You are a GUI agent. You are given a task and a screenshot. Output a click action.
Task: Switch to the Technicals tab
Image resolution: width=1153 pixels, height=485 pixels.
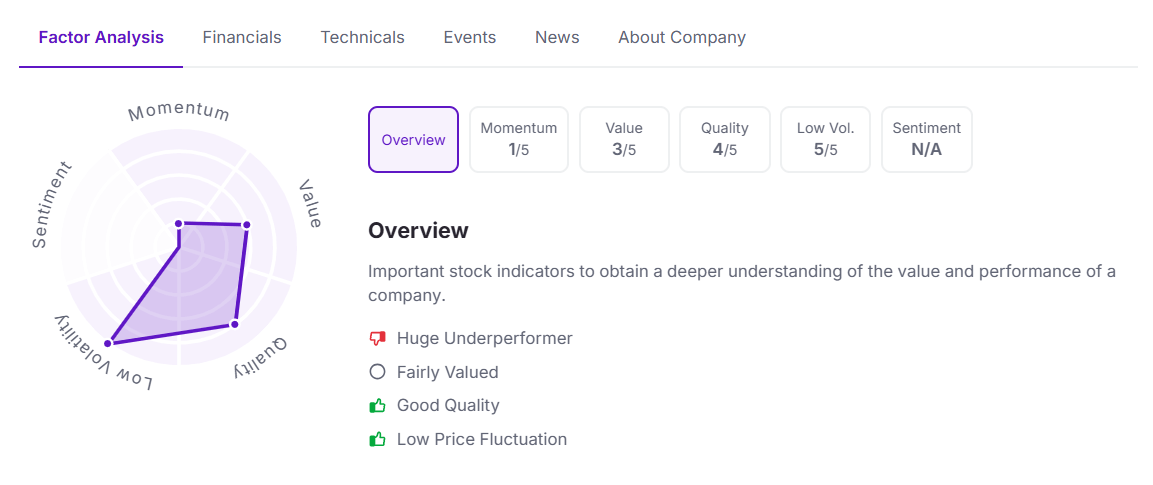pos(362,37)
